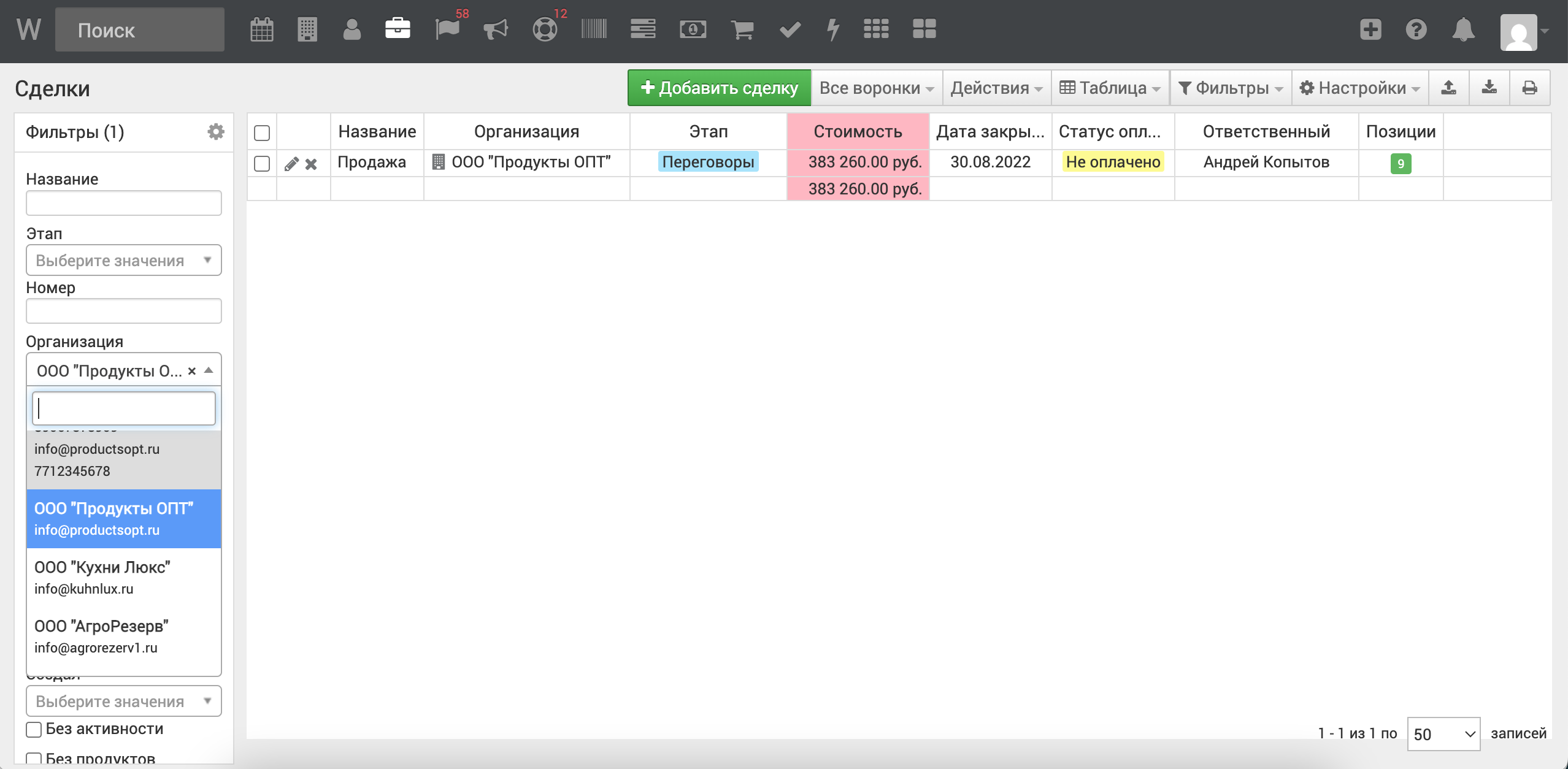Click the print icon button

pos(1529,88)
